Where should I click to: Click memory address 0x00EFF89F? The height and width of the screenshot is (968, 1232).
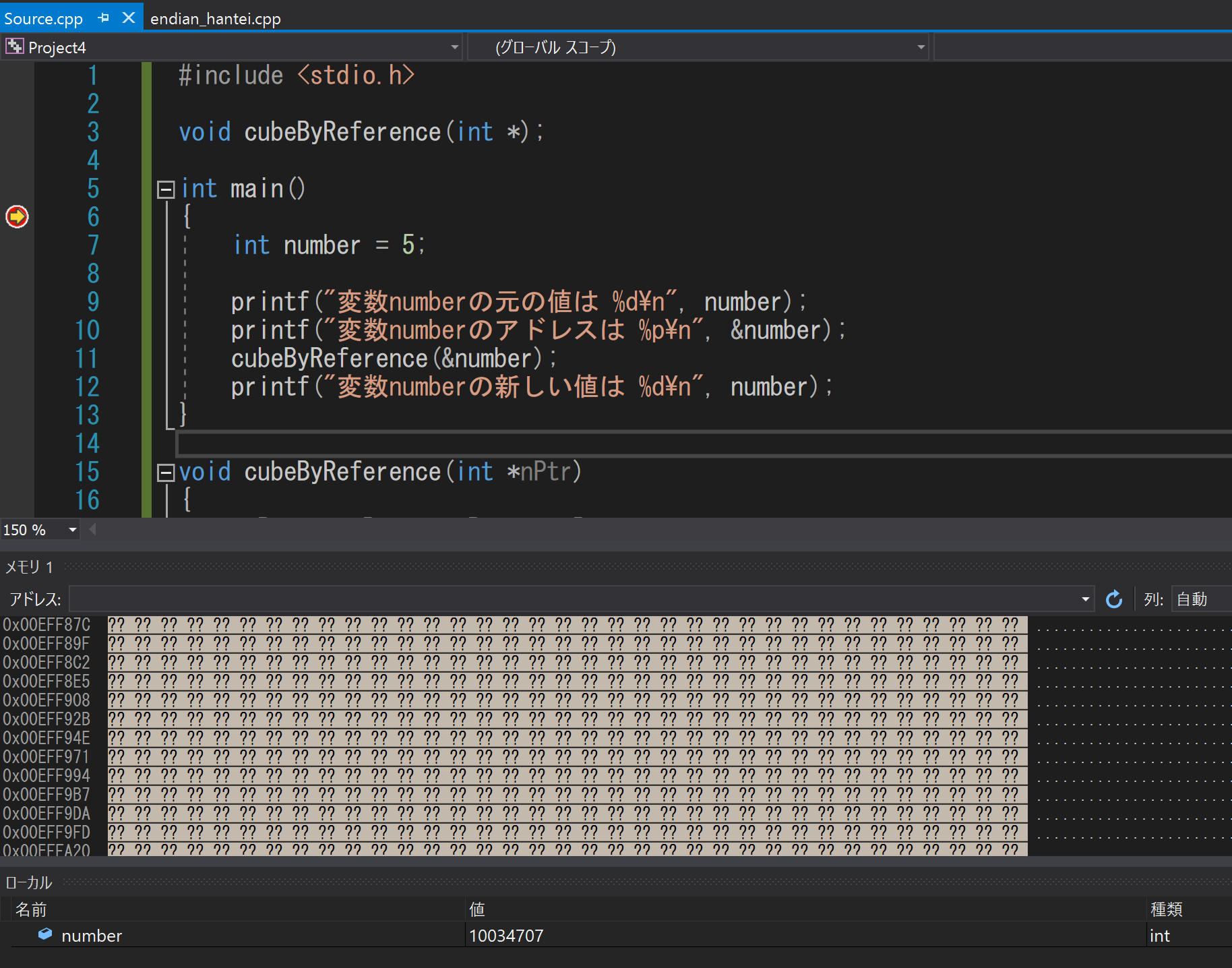click(47, 644)
